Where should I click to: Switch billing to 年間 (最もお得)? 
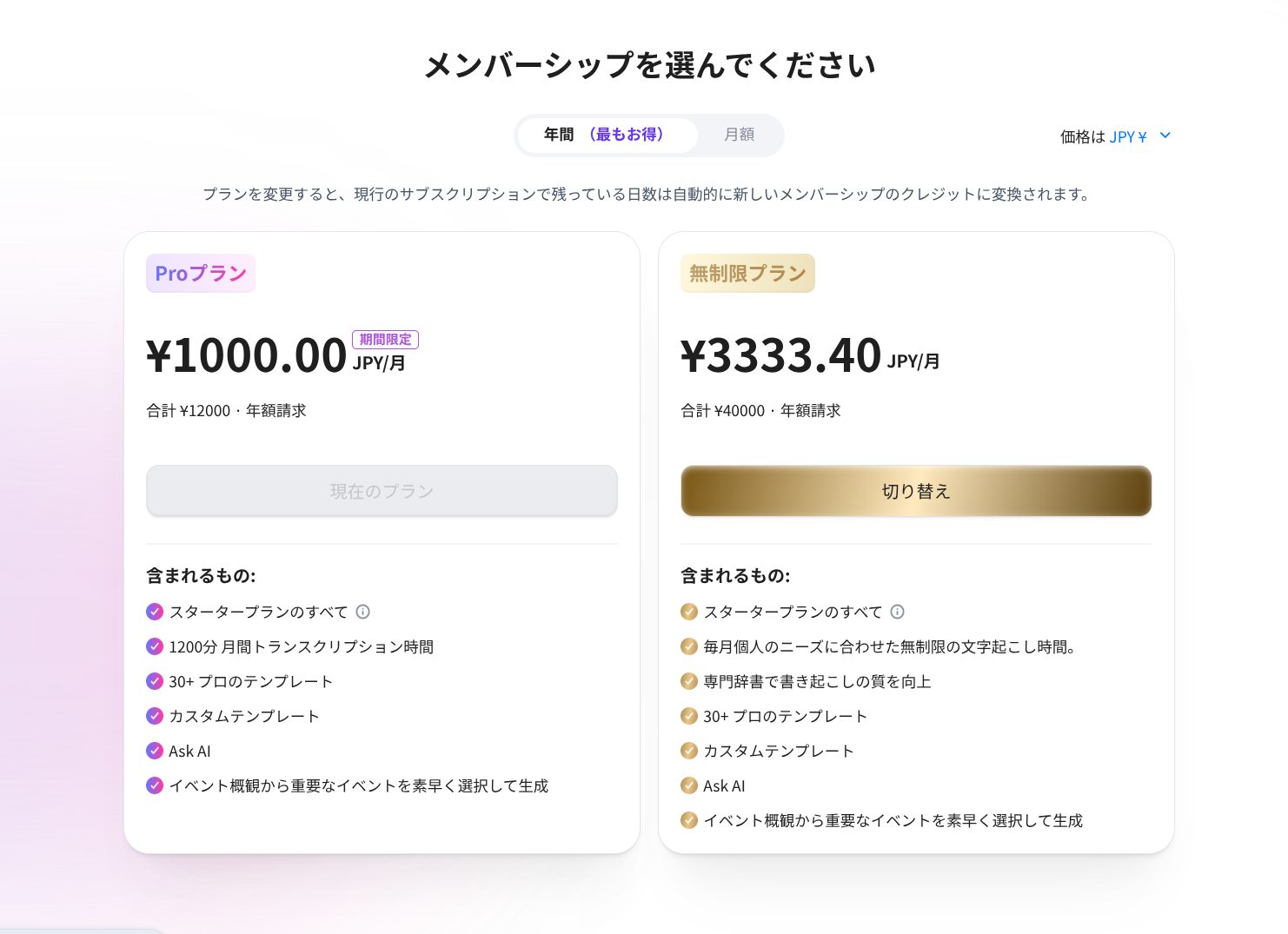[607, 135]
